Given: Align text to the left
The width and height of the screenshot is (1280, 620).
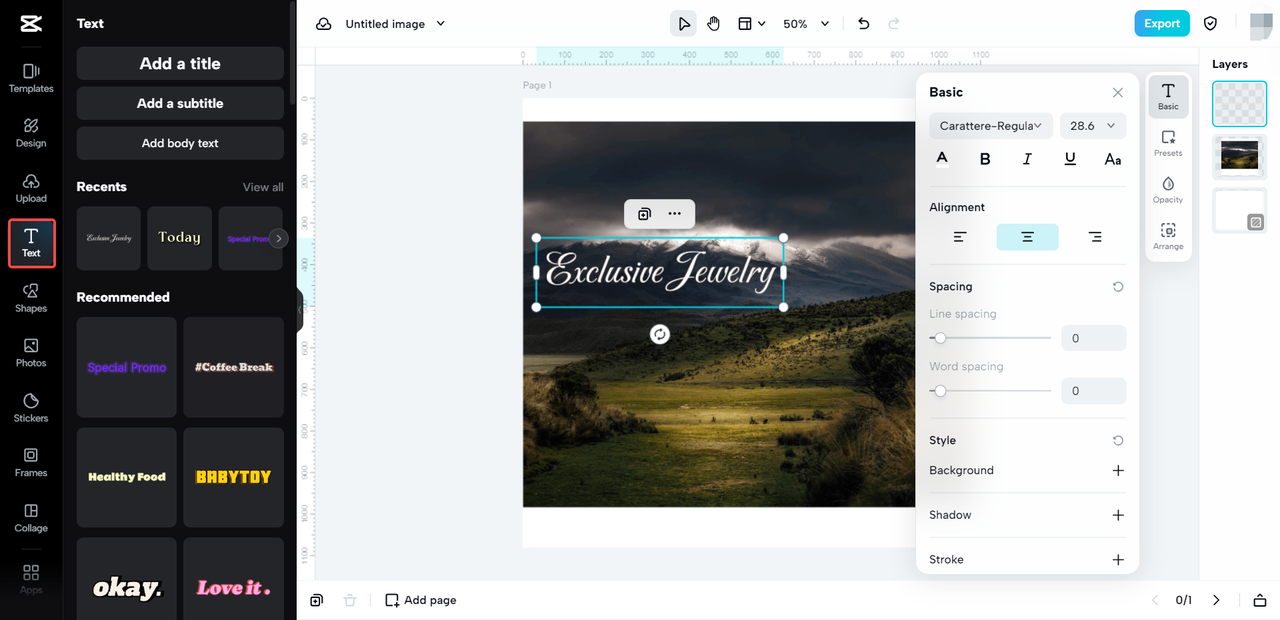Looking at the screenshot, I should click(x=960, y=237).
